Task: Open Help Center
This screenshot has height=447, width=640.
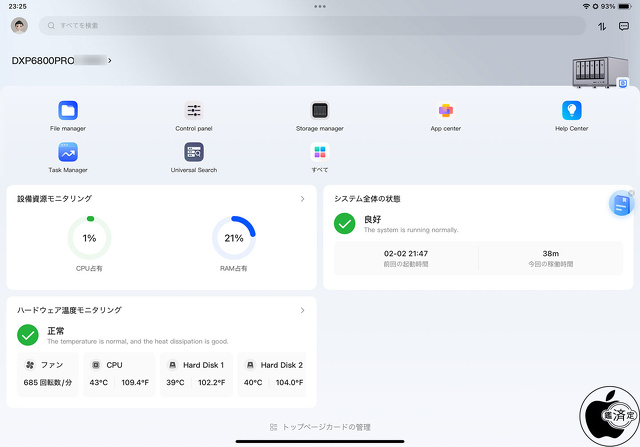Action: click(x=571, y=111)
